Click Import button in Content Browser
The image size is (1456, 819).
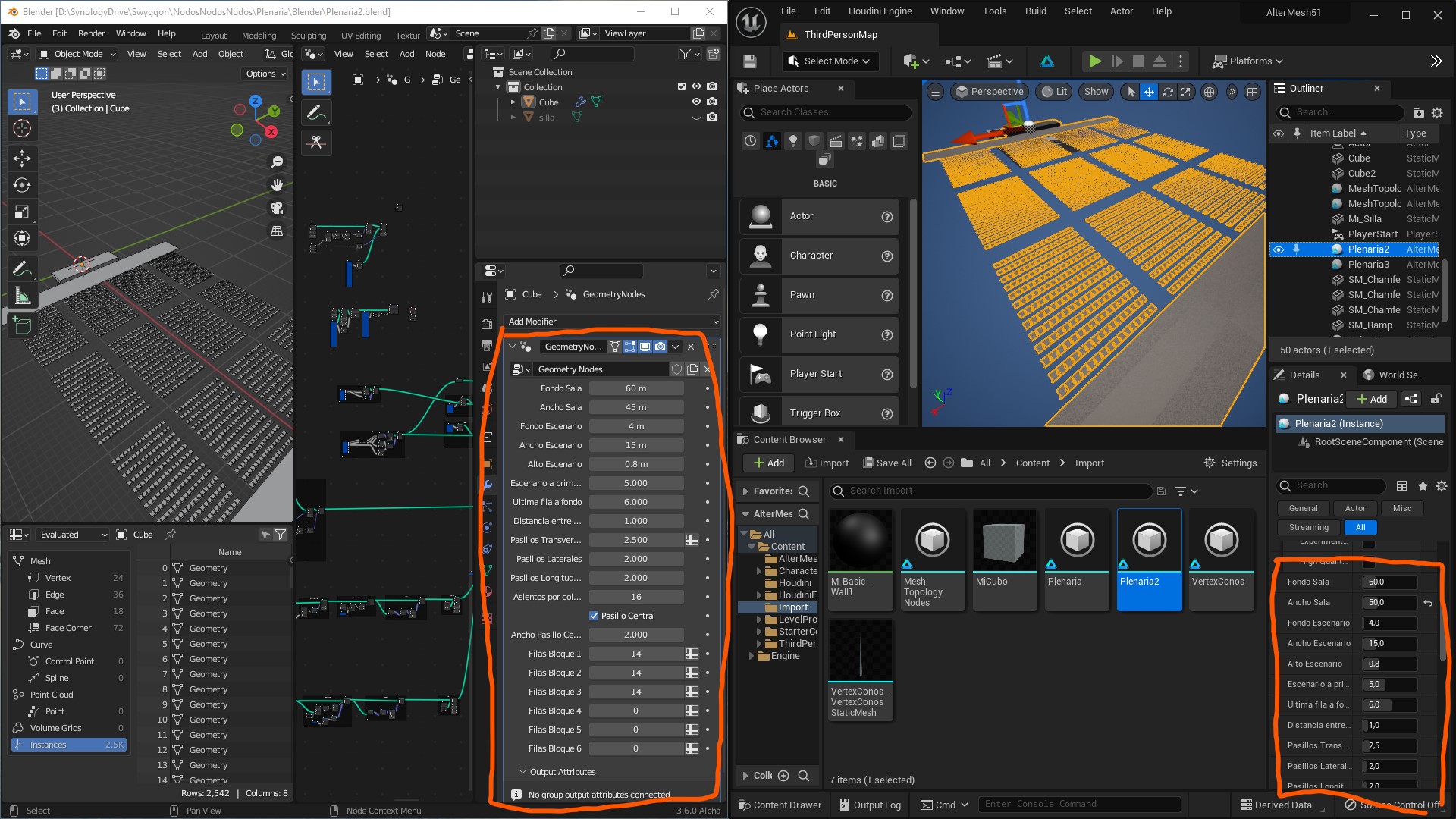(827, 463)
